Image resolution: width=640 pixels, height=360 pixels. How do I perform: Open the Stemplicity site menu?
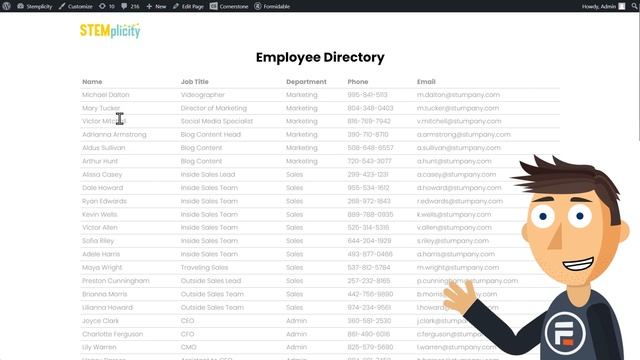(x=35, y=6)
